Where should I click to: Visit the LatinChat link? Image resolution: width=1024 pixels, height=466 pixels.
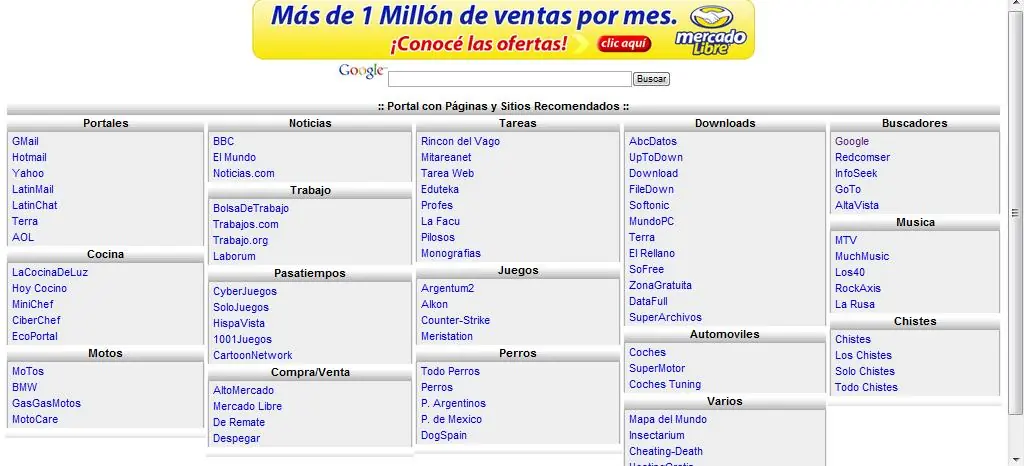(35, 206)
